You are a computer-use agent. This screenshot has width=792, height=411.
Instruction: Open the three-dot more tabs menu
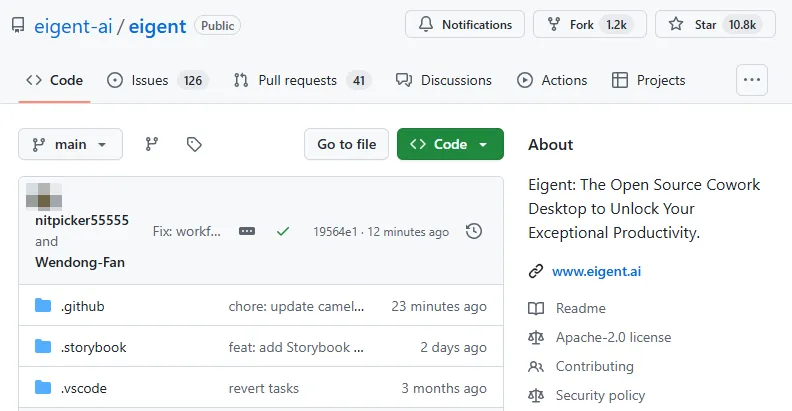pyautogui.click(x=751, y=80)
